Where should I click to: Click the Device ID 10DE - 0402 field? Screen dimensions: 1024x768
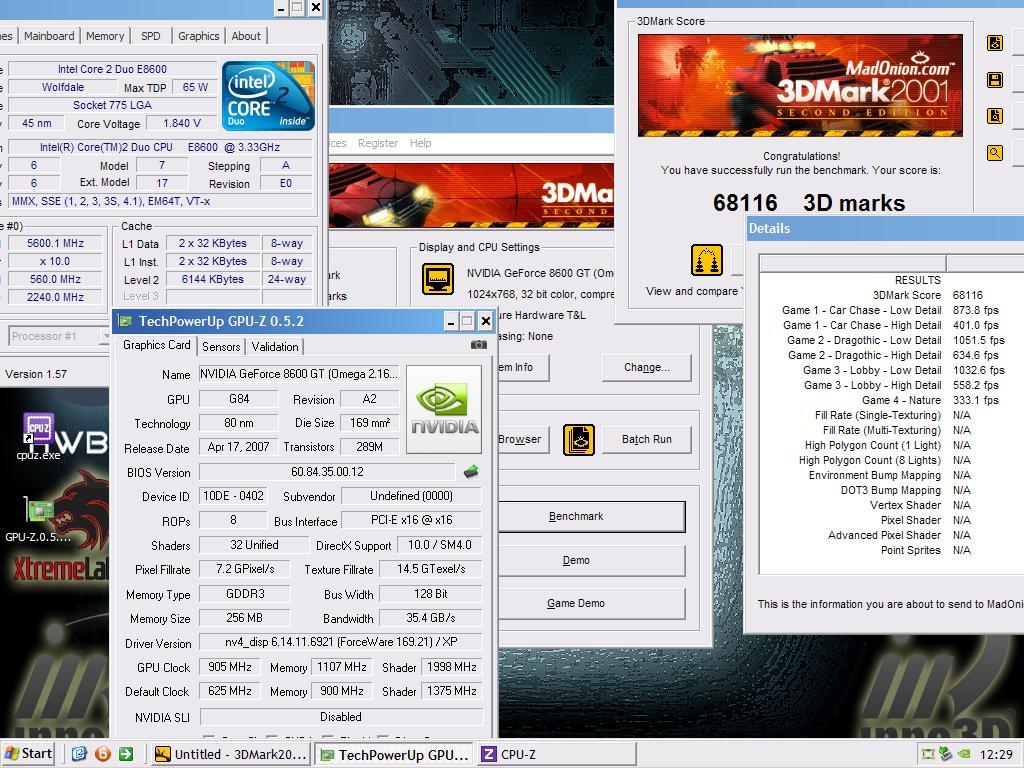[x=233, y=496]
